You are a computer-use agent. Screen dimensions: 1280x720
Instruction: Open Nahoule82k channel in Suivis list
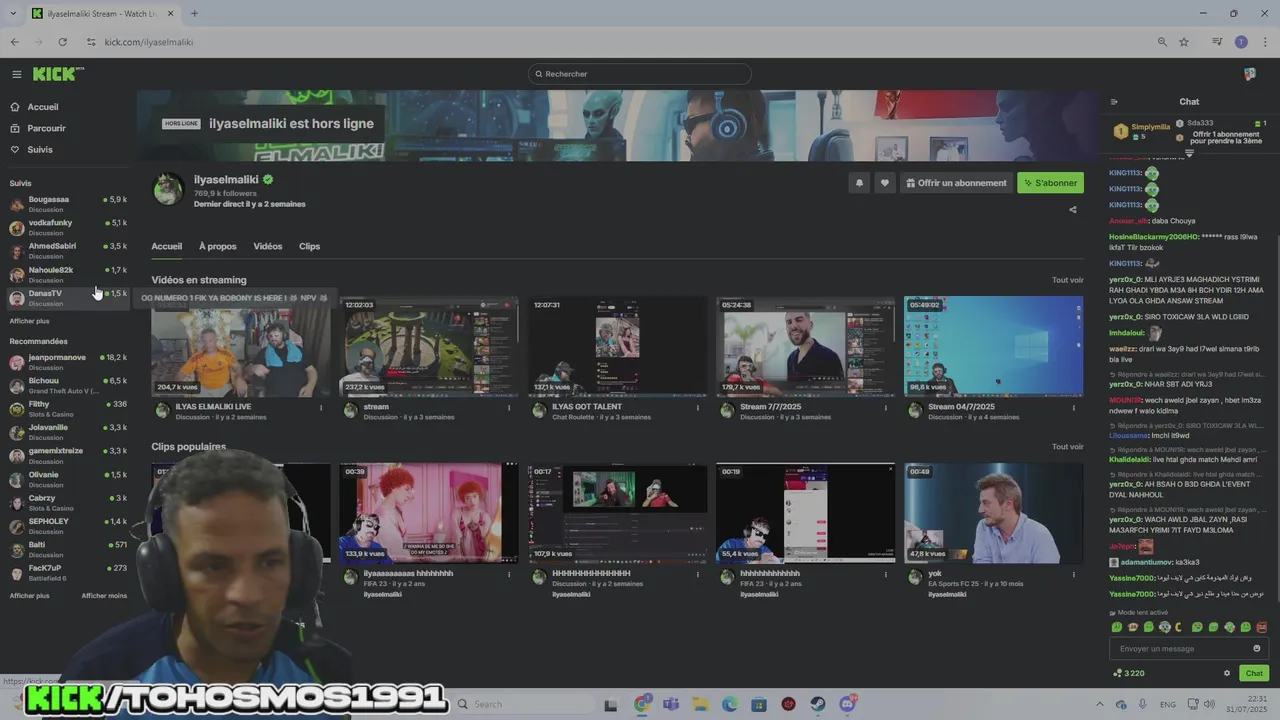coord(68,274)
